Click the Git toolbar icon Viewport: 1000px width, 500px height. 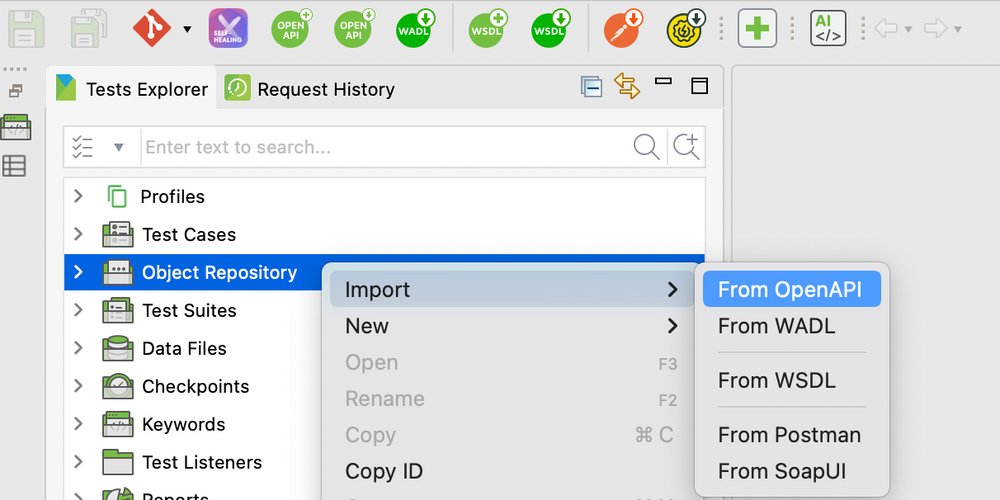click(x=152, y=28)
